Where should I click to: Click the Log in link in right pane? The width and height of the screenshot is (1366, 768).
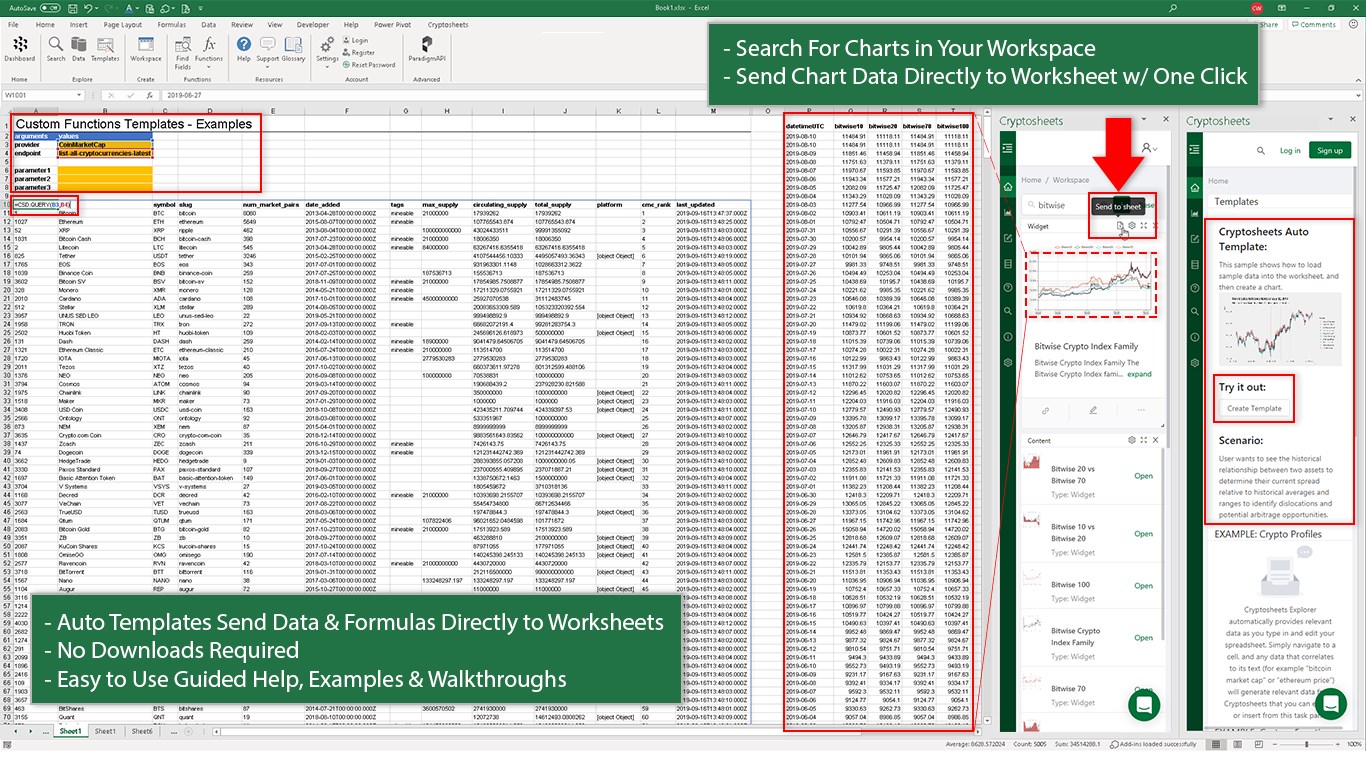click(1290, 150)
